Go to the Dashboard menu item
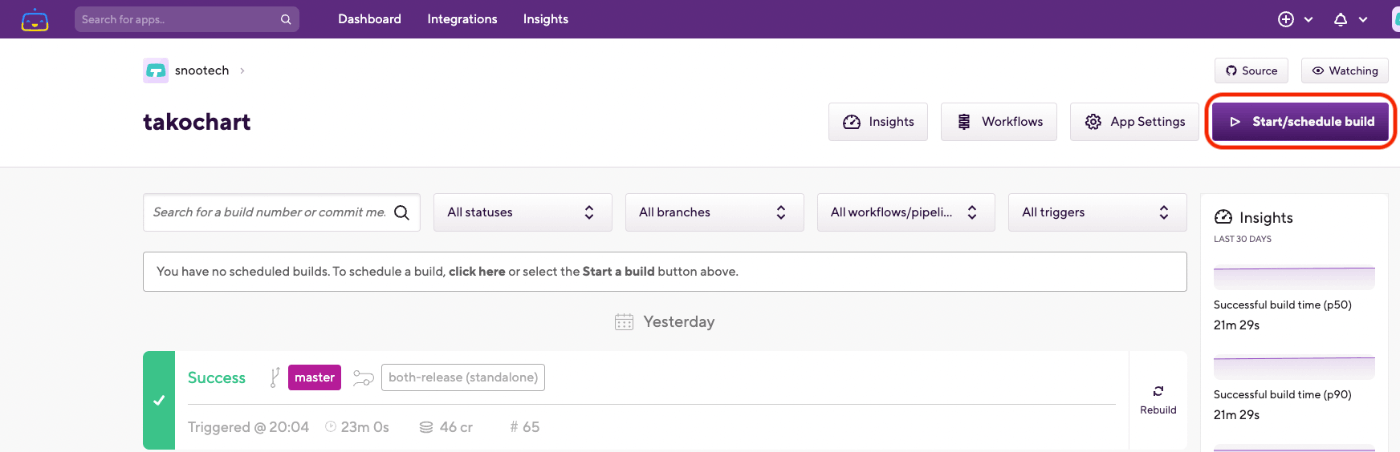 [369, 19]
